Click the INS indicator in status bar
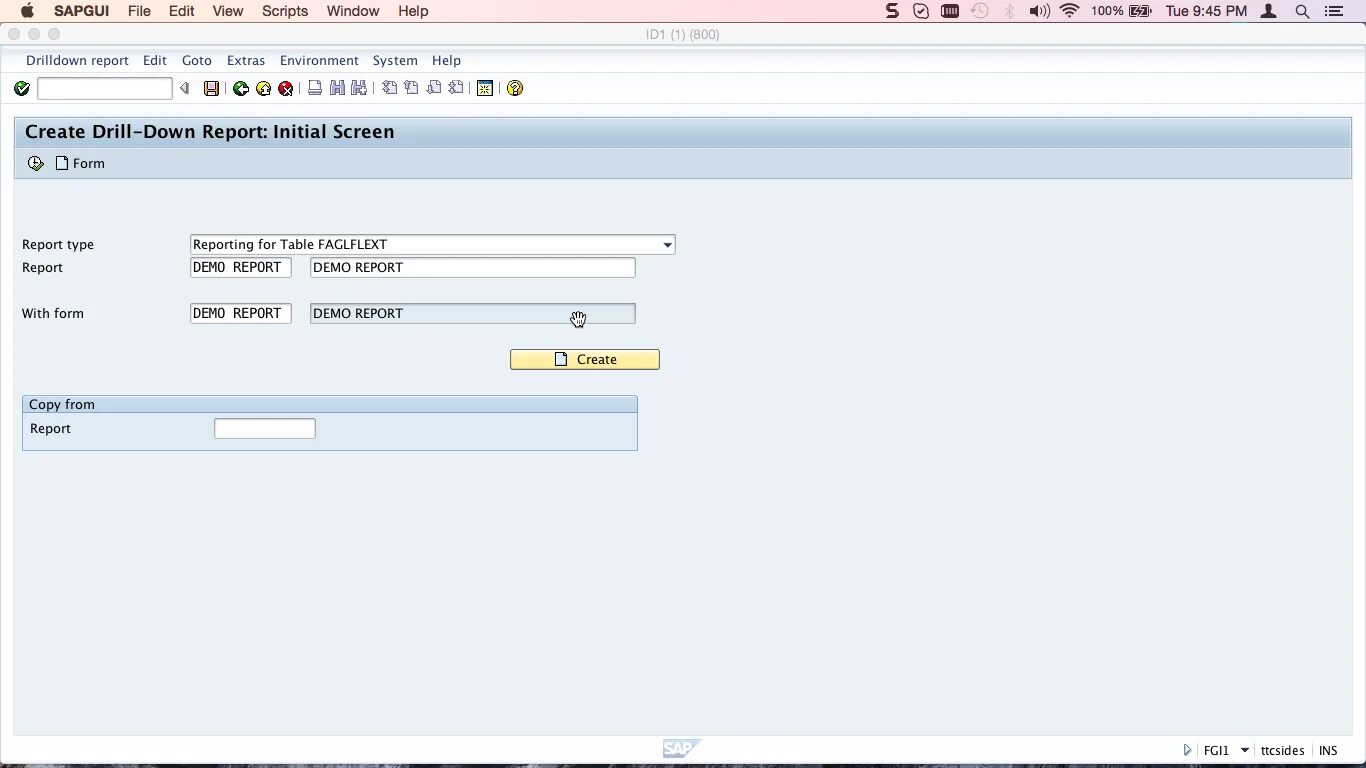 [1327, 749]
